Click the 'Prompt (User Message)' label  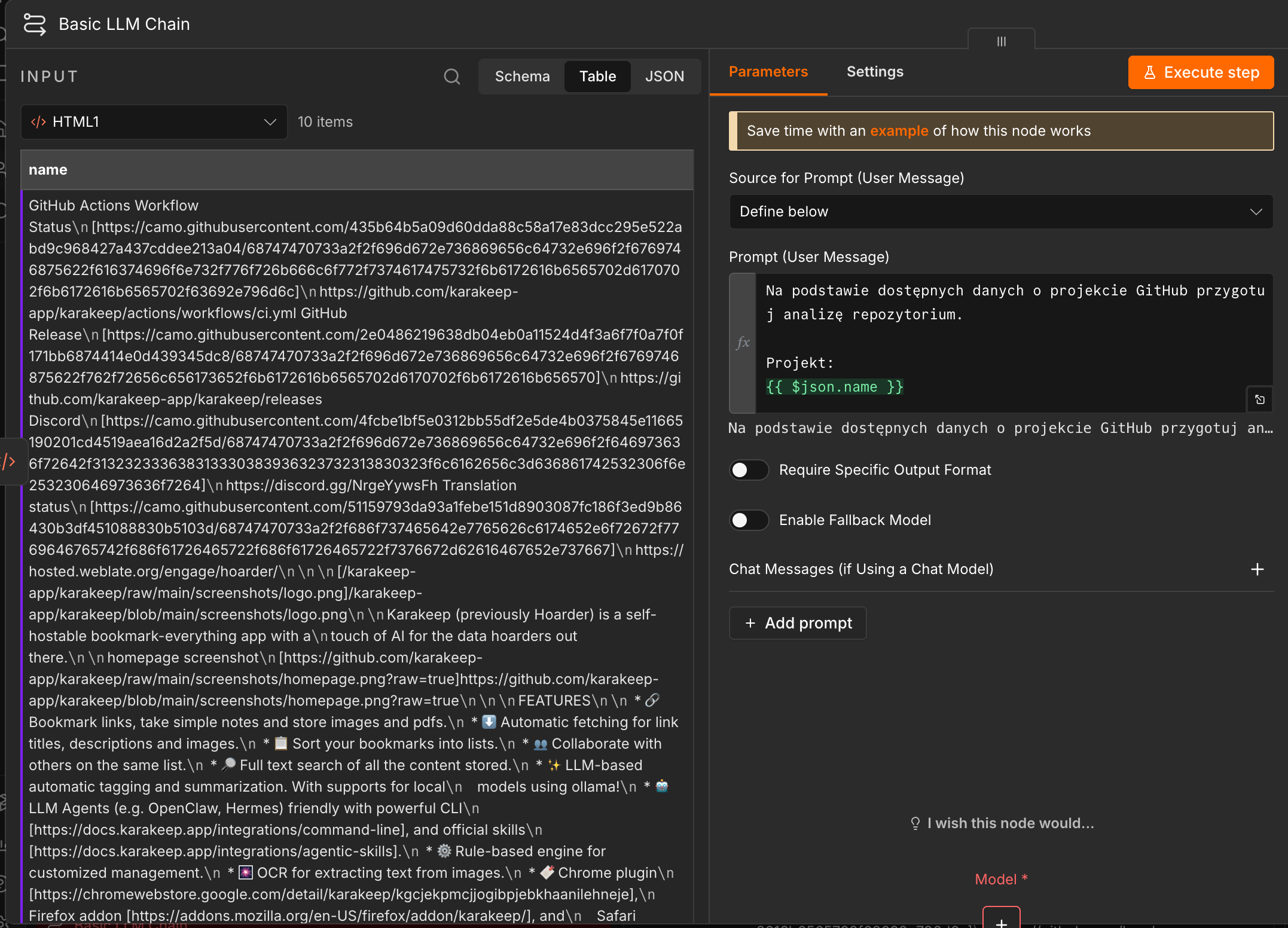[x=809, y=257]
